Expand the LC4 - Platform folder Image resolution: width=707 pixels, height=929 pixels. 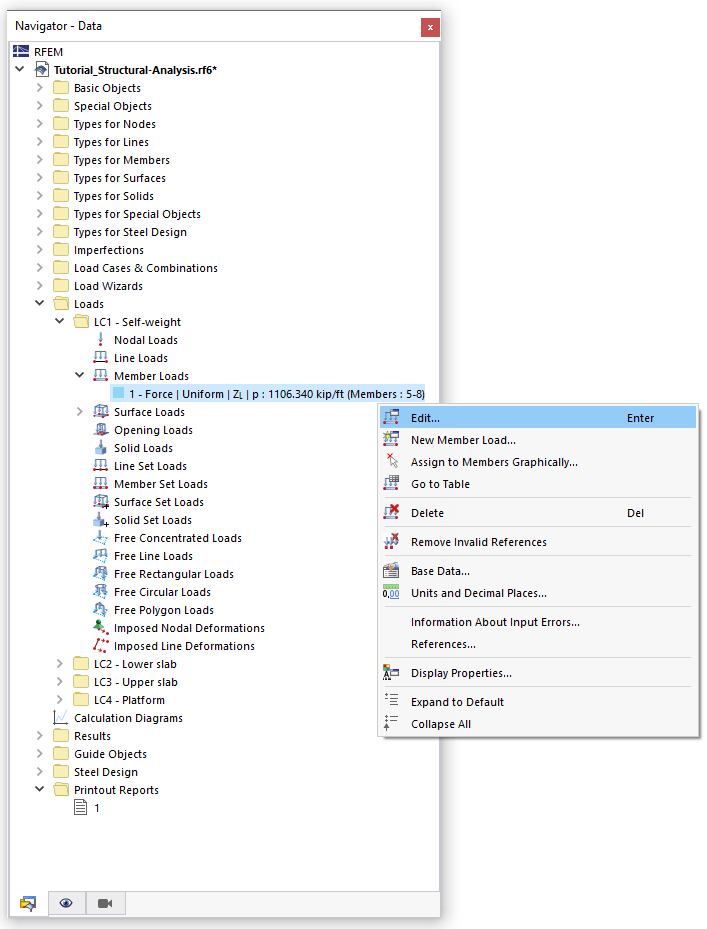coord(60,700)
